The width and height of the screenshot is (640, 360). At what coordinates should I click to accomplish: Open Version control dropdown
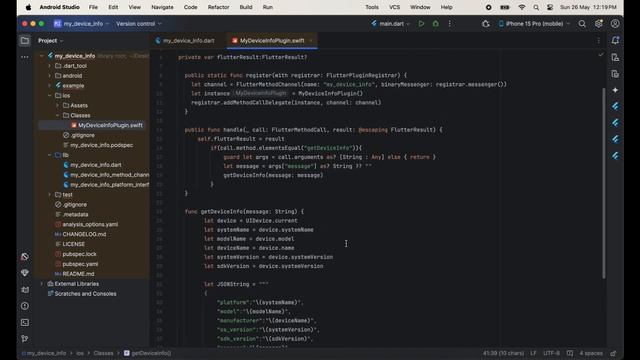pos(139,24)
